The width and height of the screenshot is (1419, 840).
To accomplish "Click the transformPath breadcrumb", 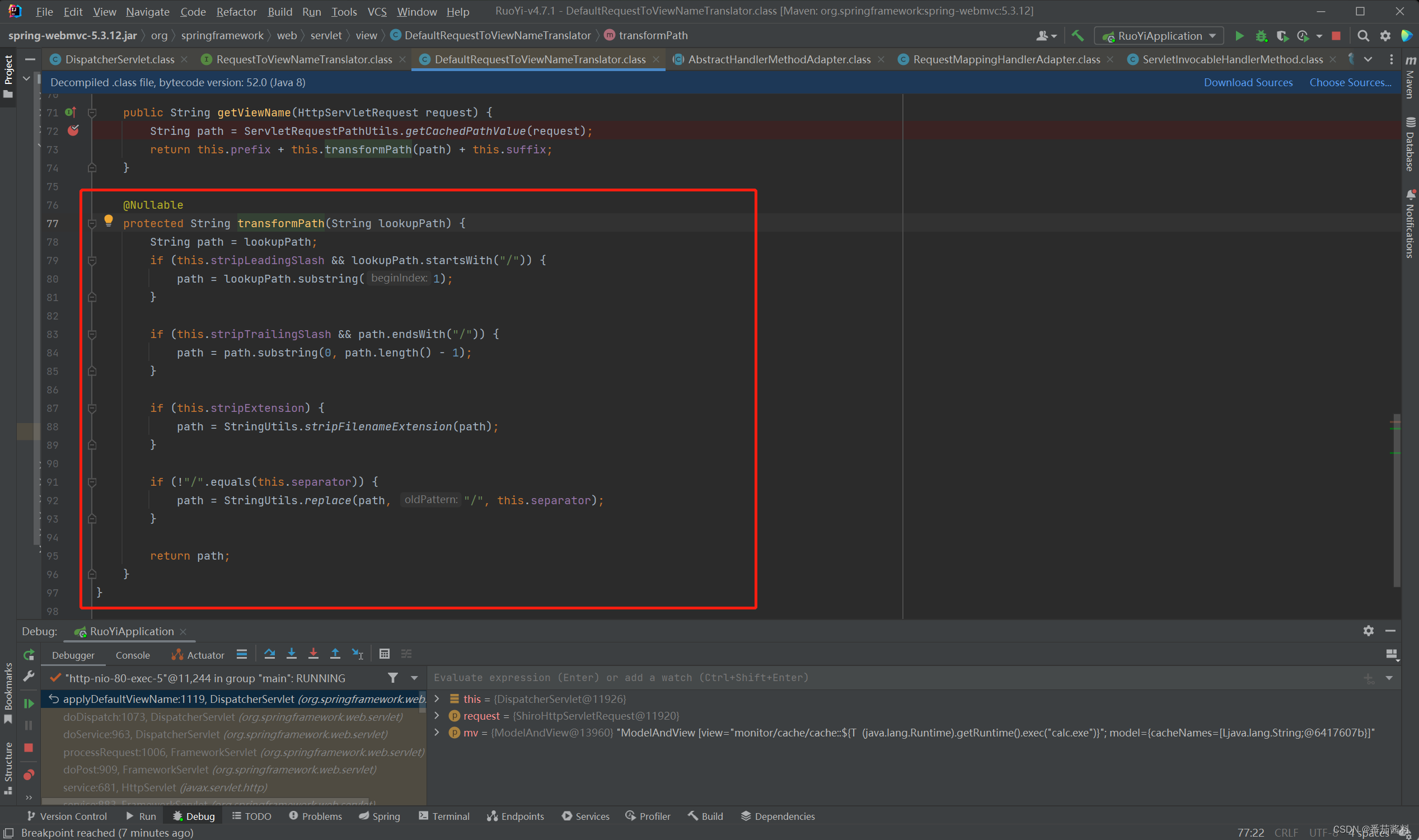I will point(647,35).
